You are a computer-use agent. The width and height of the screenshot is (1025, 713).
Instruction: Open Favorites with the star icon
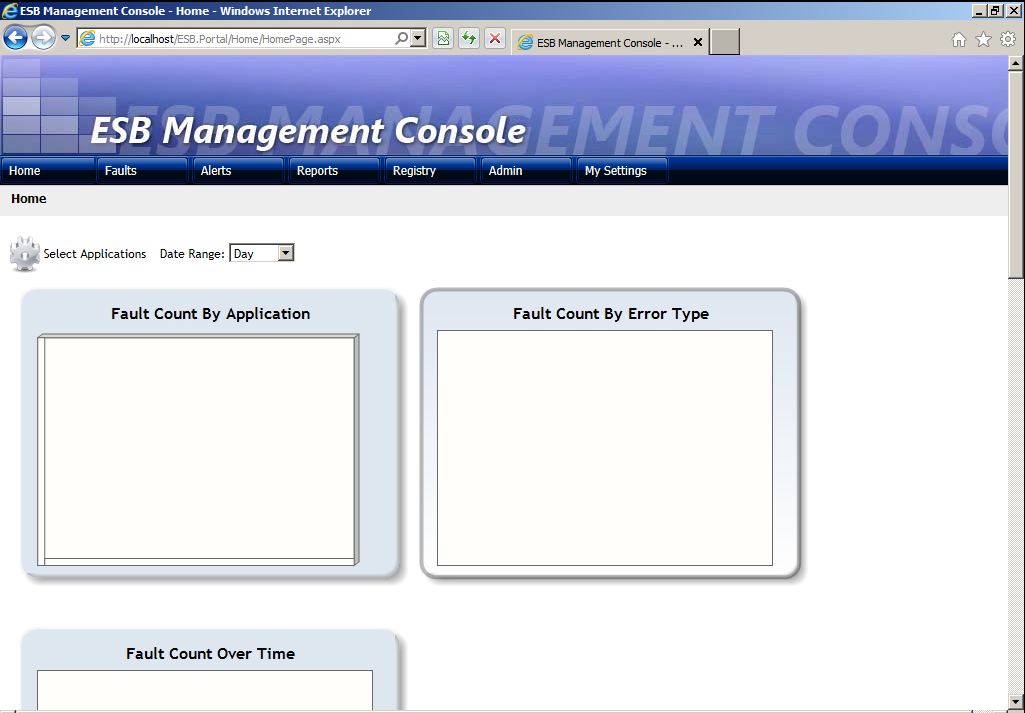tap(982, 38)
